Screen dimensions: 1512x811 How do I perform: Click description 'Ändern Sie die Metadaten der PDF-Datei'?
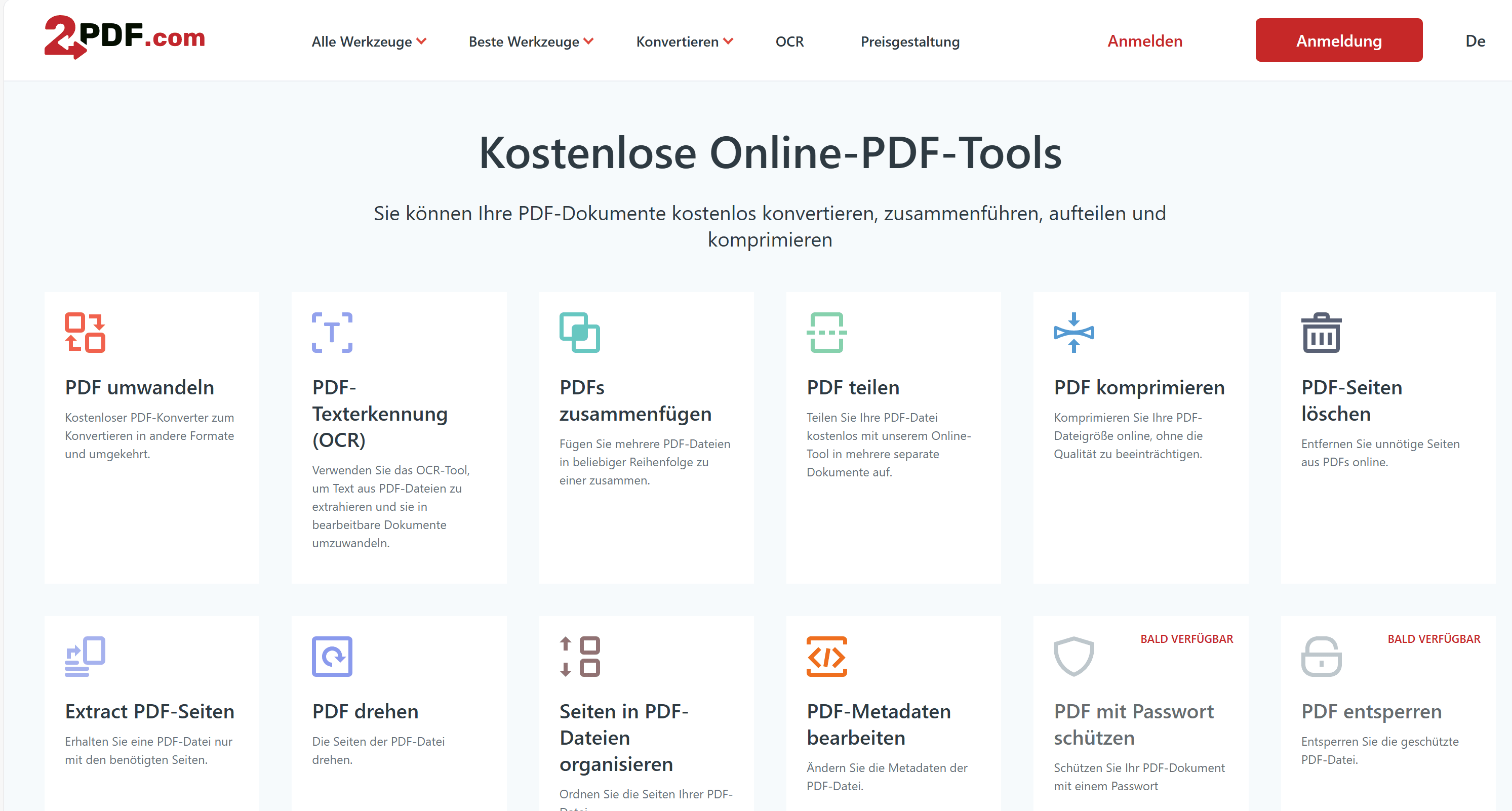click(x=887, y=777)
